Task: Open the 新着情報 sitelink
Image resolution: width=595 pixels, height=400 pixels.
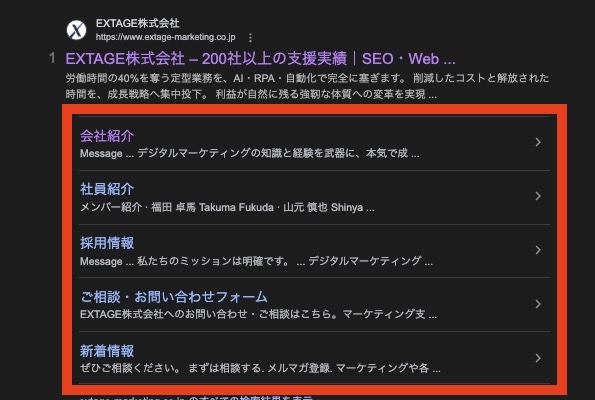Action: [x=107, y=351]
